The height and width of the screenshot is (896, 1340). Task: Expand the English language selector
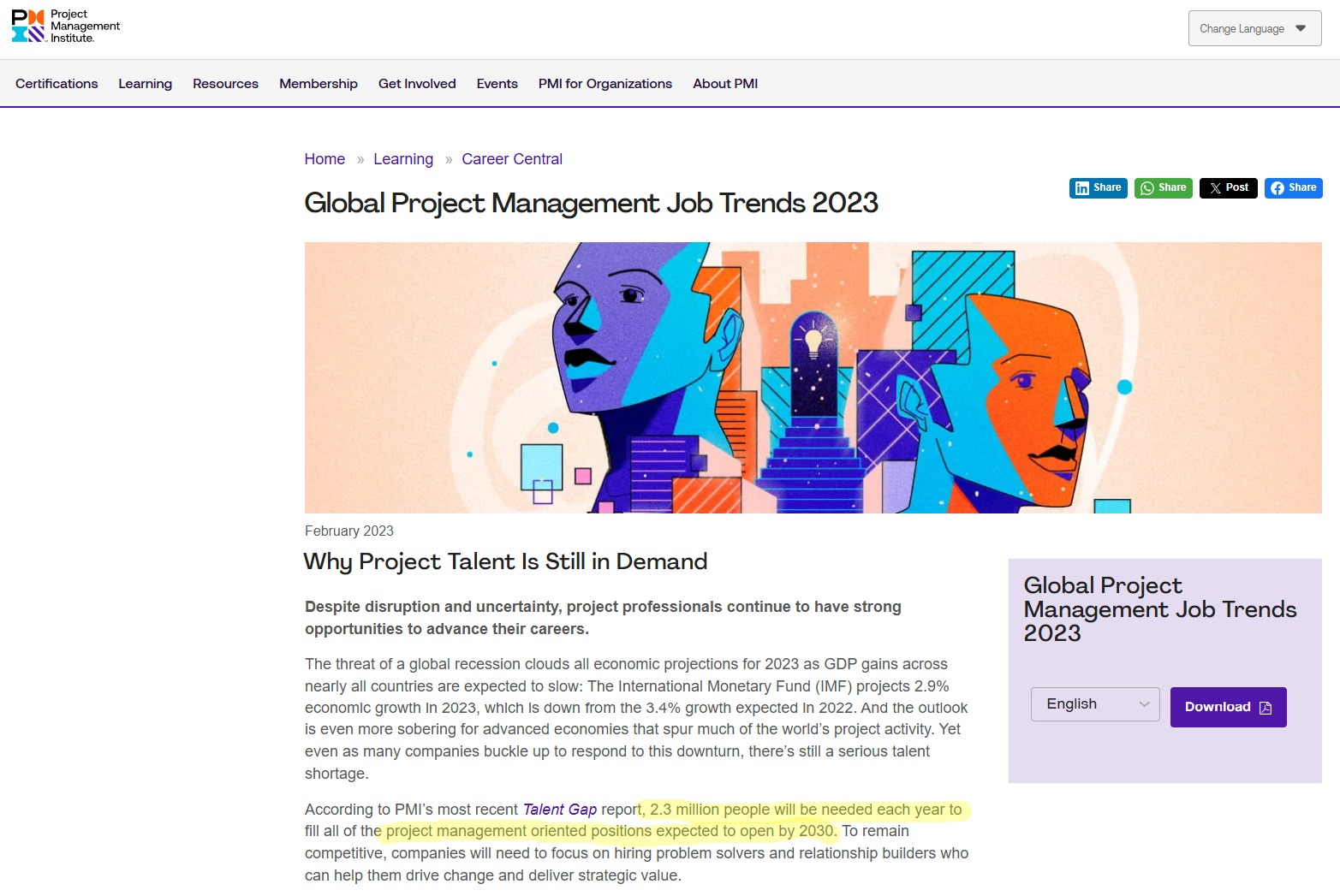point(1095,704)
